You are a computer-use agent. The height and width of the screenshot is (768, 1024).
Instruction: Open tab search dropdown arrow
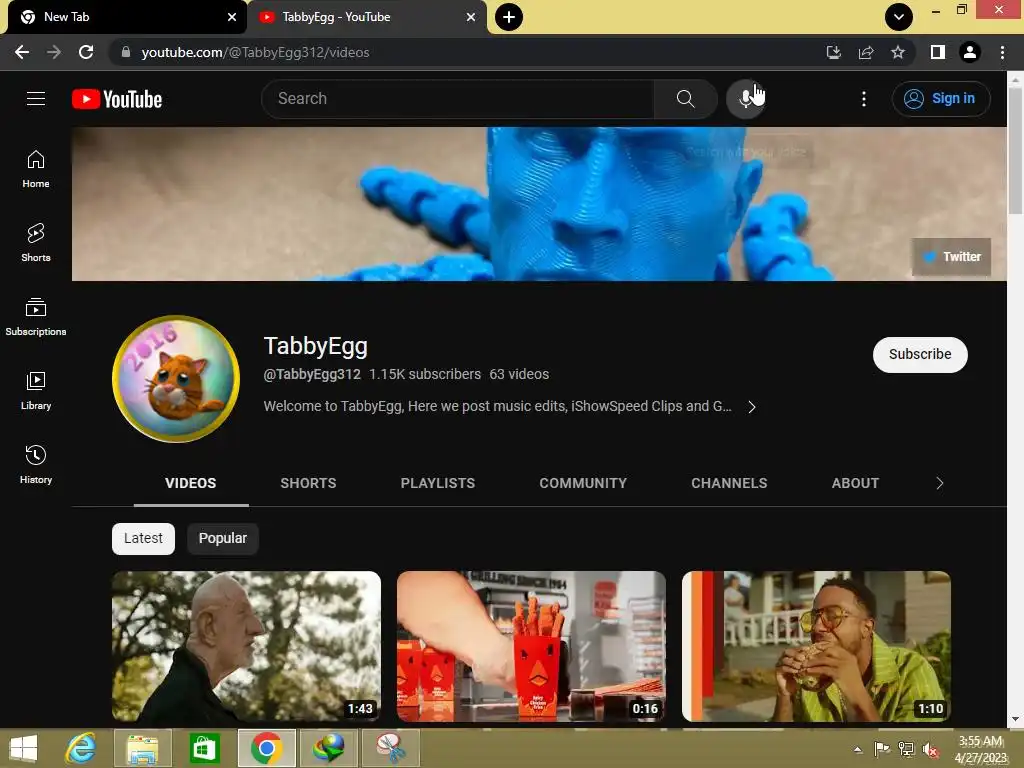tap(899, 17)
